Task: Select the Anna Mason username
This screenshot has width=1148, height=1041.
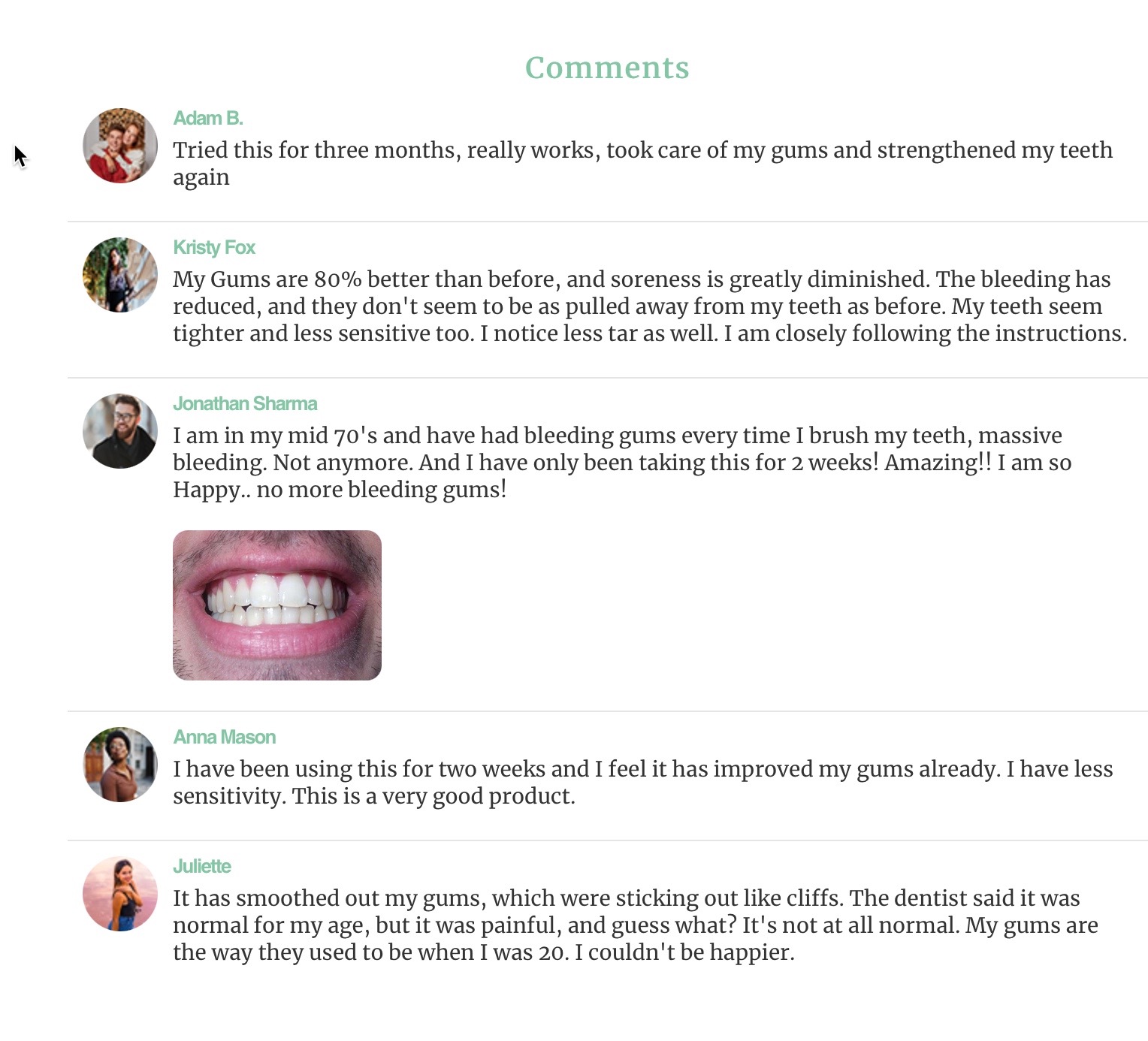Action: coord(224,738)
